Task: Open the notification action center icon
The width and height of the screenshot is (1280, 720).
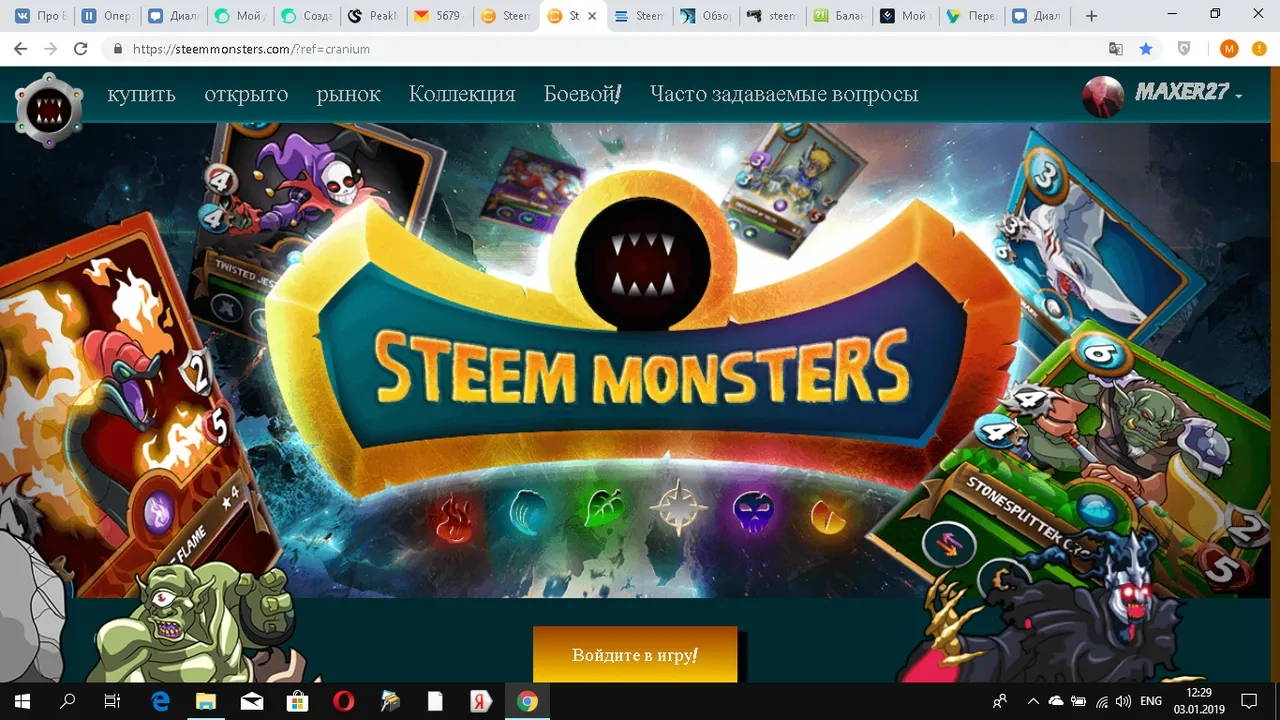Action: [x=1248, y=701]
